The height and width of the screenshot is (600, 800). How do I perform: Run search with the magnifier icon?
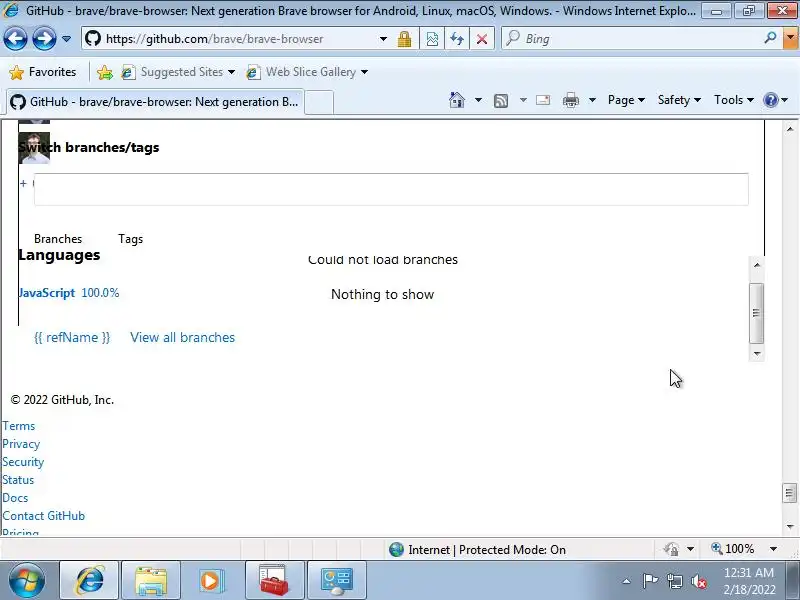click(x=770, y=37)
